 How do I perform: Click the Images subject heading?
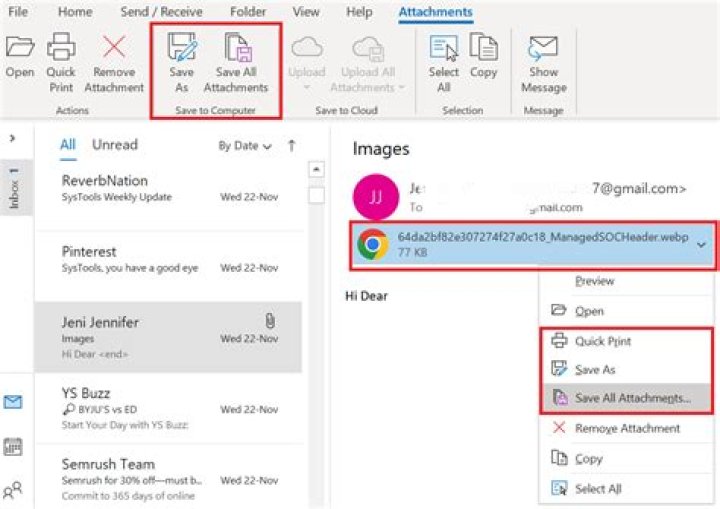pos(381,149)
